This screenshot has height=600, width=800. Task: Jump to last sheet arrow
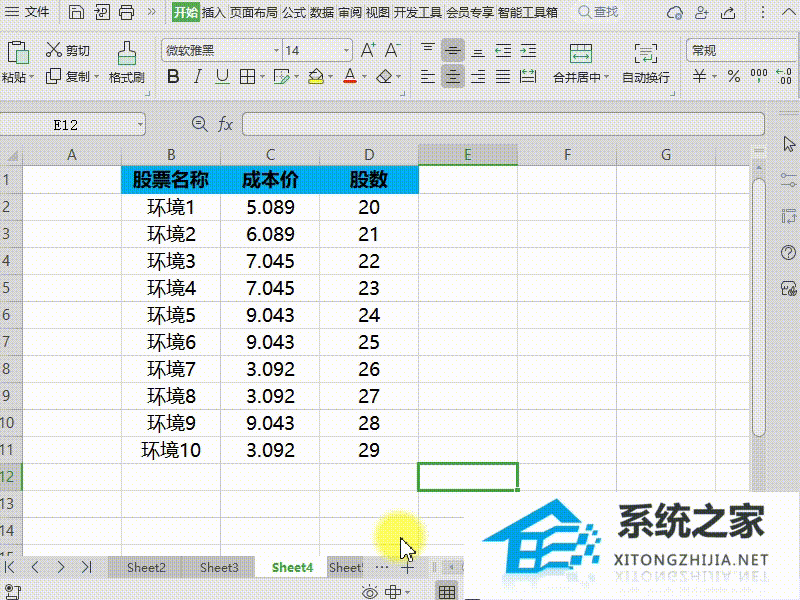pos(86,567)
